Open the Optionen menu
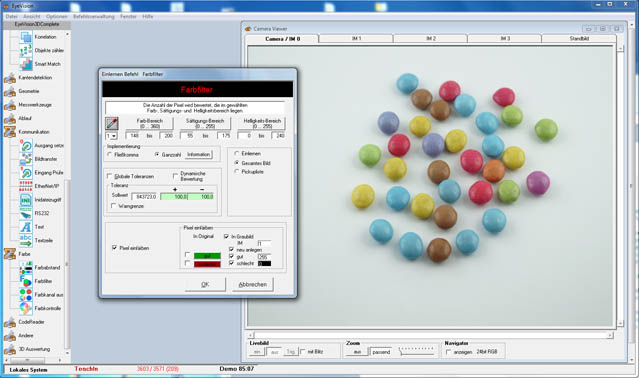 57,16
